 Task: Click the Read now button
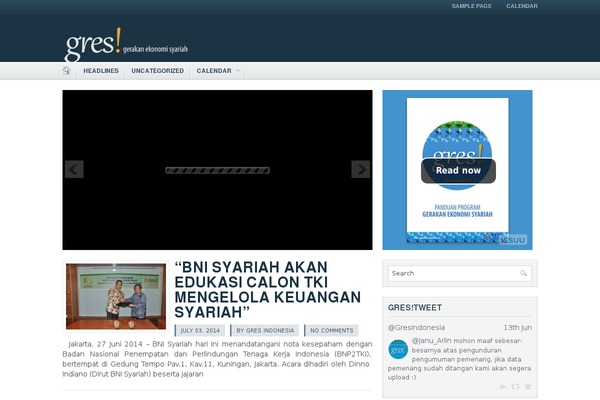(458, 171)
